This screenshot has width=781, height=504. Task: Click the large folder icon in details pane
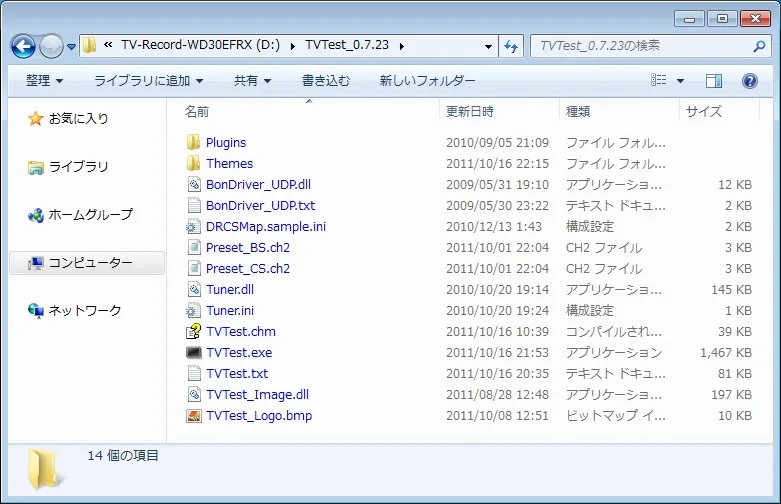(x=46, y=468)
